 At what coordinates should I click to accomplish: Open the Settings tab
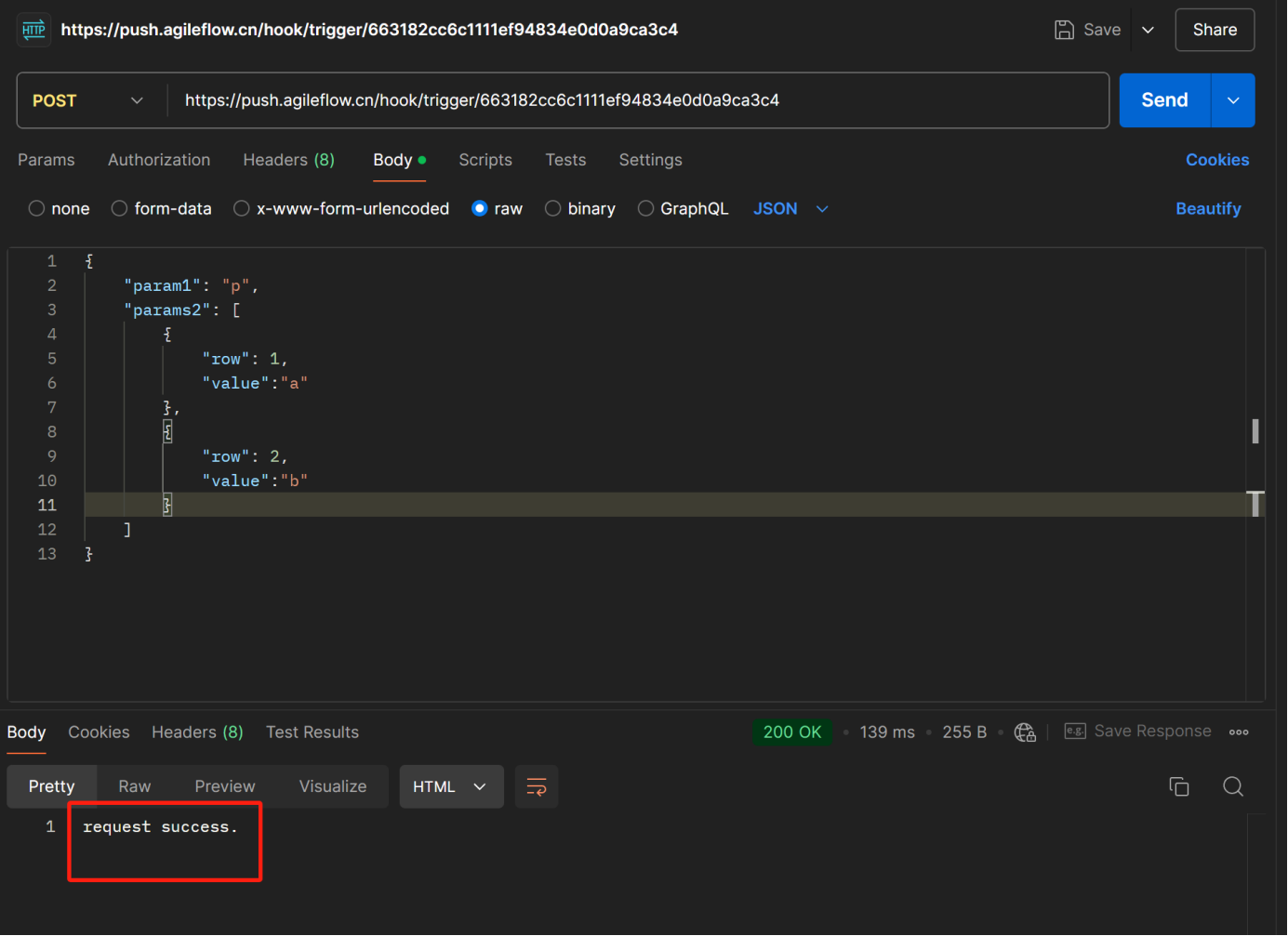coord(650,160)
